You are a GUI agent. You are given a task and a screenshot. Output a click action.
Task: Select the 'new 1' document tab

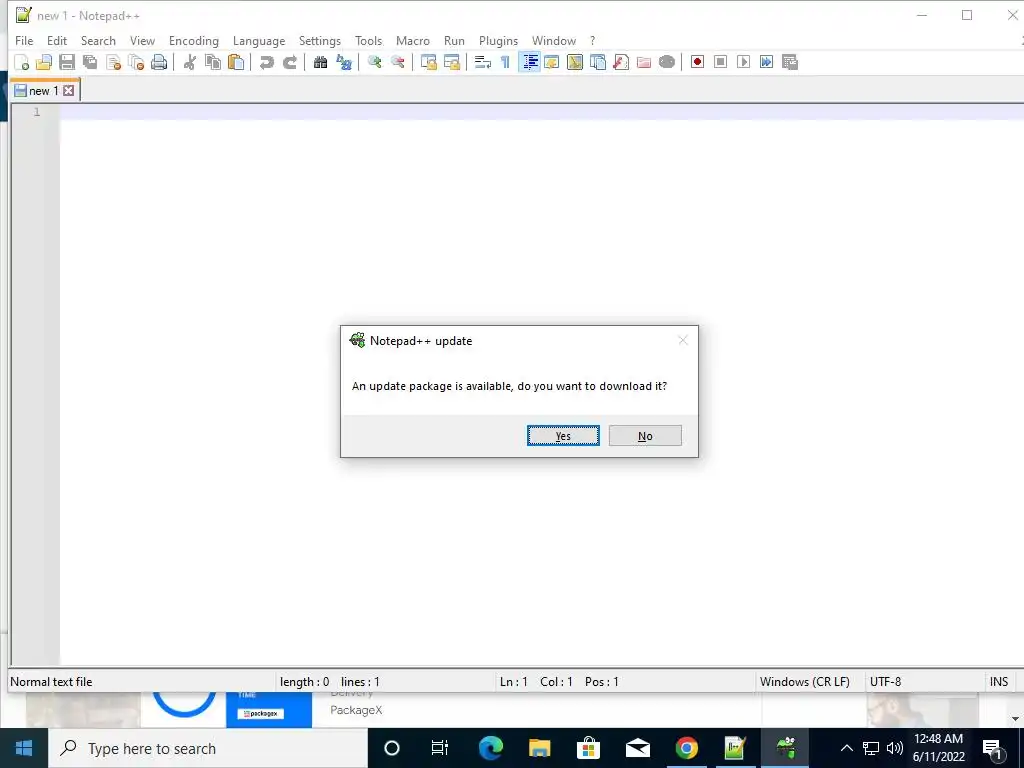pos(44,91)
